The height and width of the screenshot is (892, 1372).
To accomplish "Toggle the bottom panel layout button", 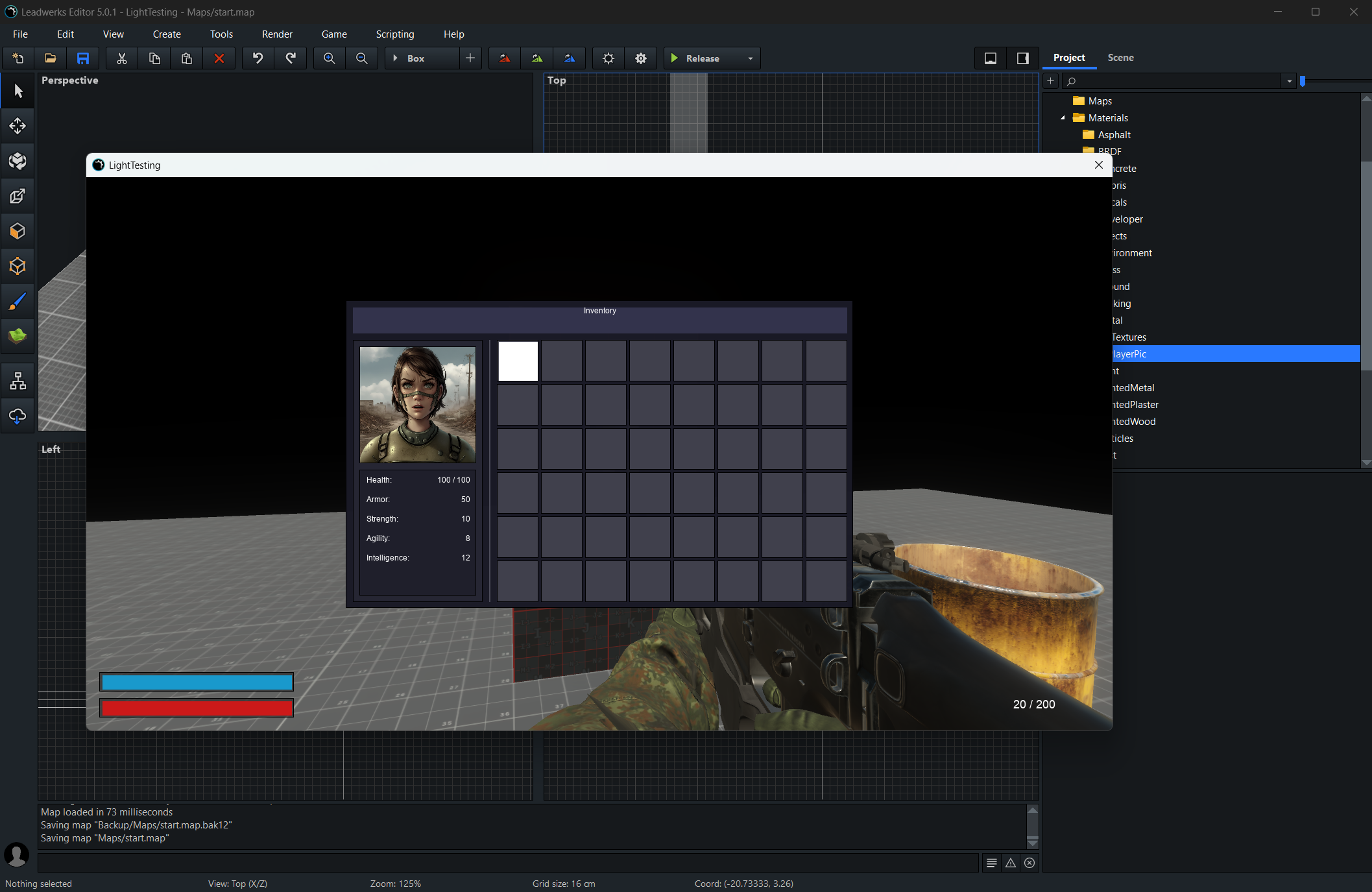I will point(991,58).
